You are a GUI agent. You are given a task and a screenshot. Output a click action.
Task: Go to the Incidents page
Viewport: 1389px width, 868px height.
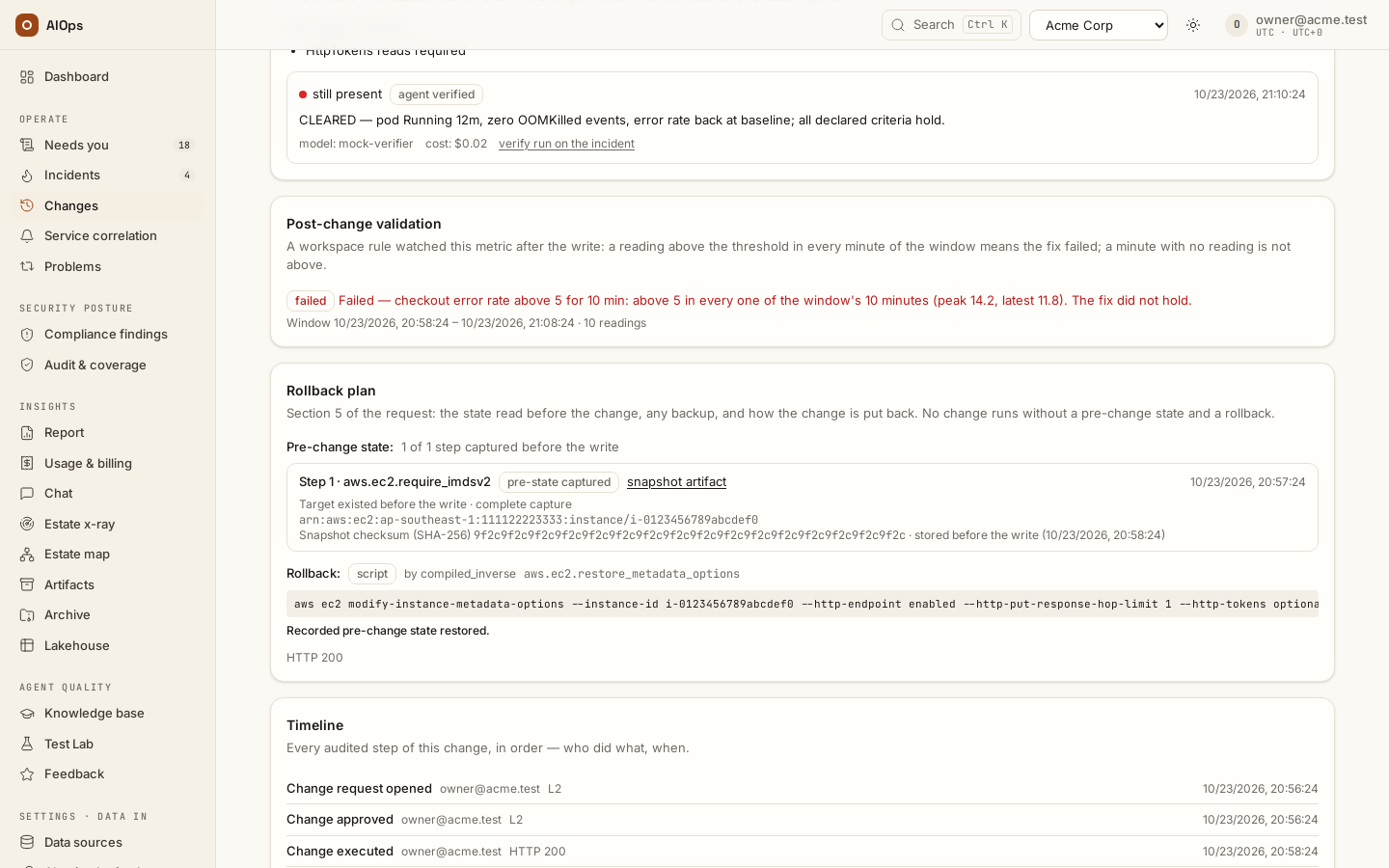[108, 176]
